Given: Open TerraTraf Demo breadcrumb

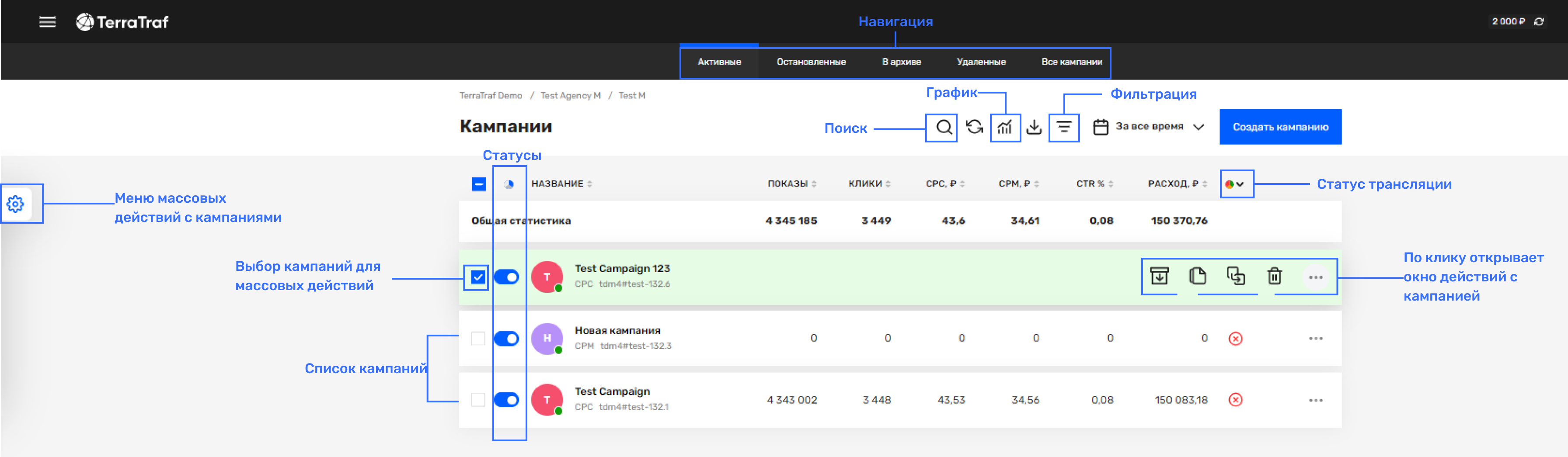Looking at the screenshot, I should point(491,96).
